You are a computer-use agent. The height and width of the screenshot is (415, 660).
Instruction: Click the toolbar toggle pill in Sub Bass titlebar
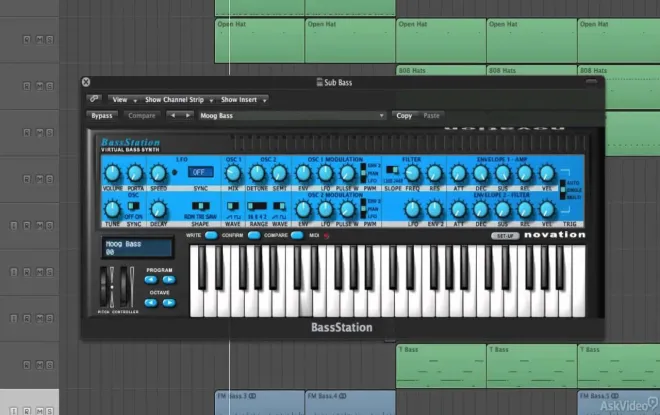click(591, 82)
